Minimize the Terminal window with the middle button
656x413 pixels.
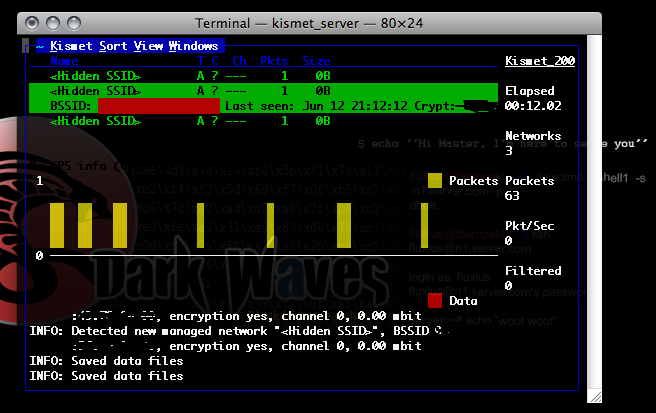pyautogui.click(x=53, y=23)
